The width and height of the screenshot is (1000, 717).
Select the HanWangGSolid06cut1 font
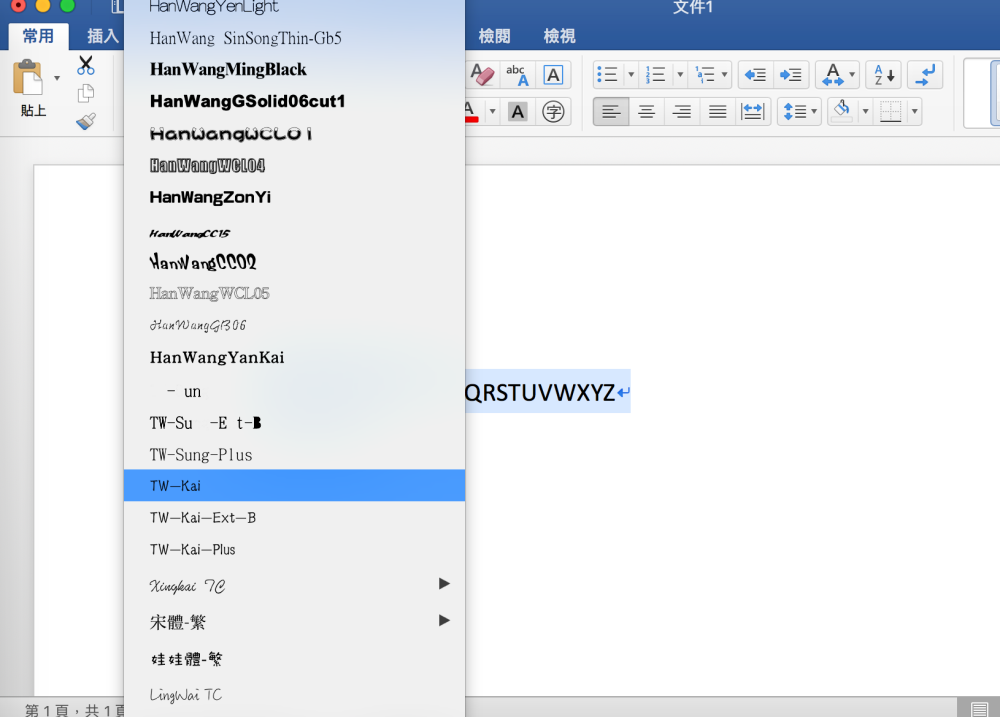tap(294, 101)
